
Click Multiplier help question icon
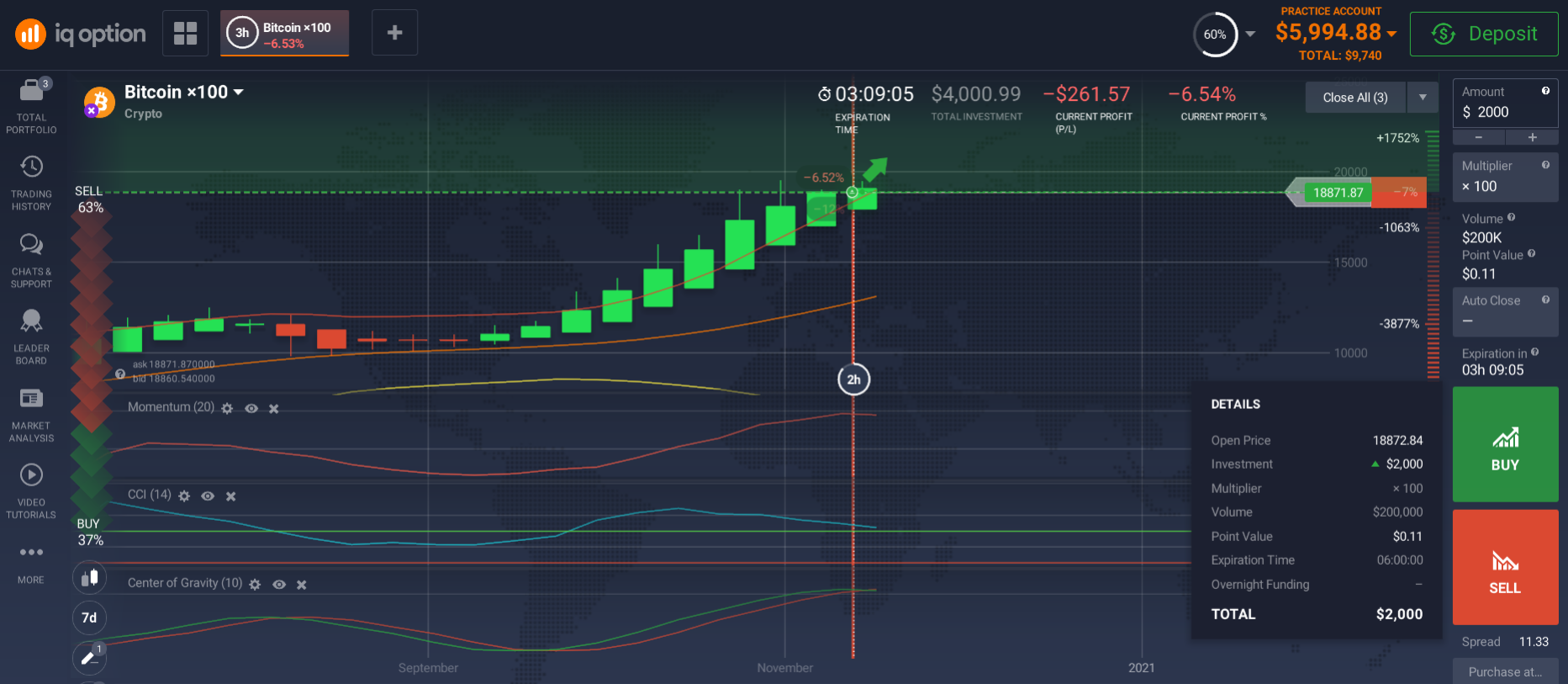point(1545,165)
